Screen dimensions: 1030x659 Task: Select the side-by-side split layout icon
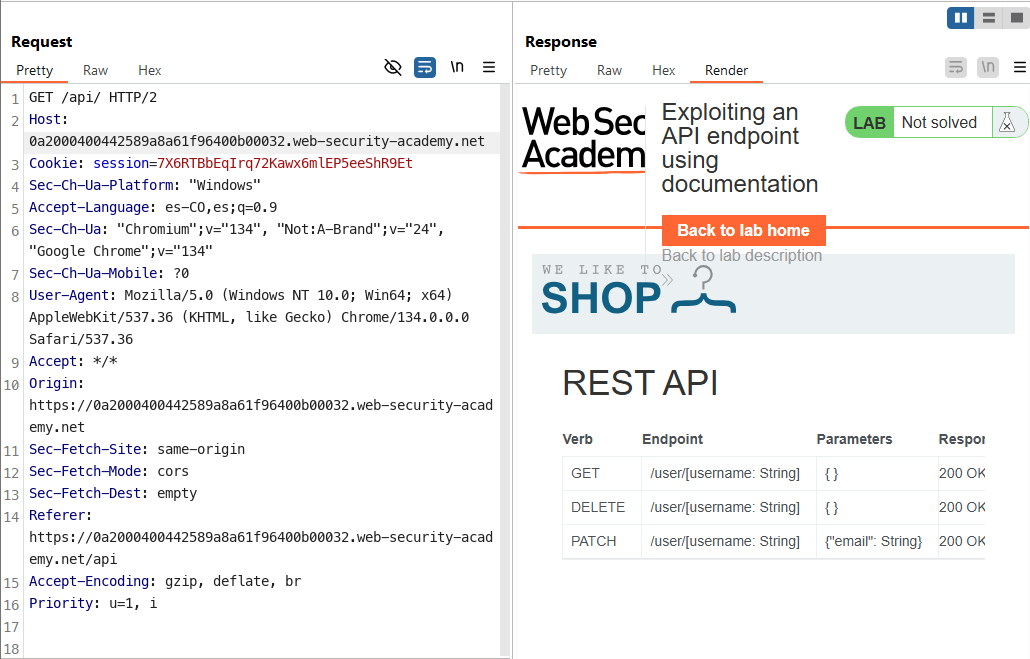click(961, 17)
